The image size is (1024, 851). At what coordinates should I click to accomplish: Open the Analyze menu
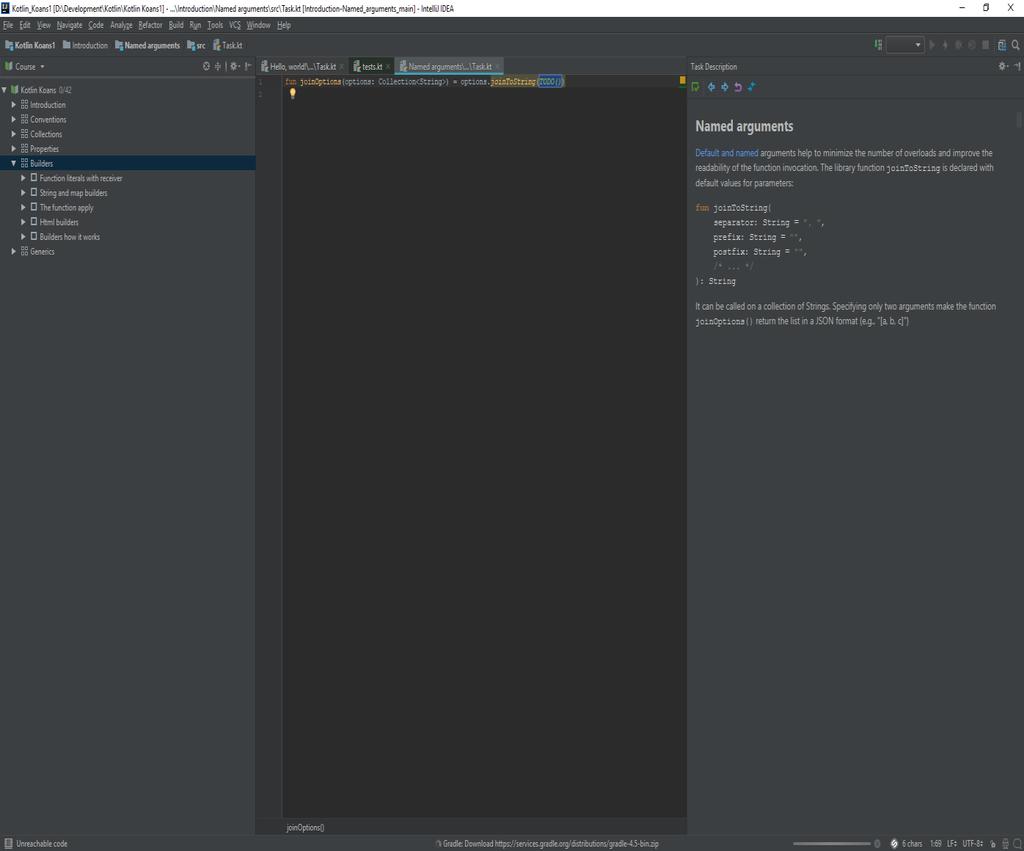(121, 25)
